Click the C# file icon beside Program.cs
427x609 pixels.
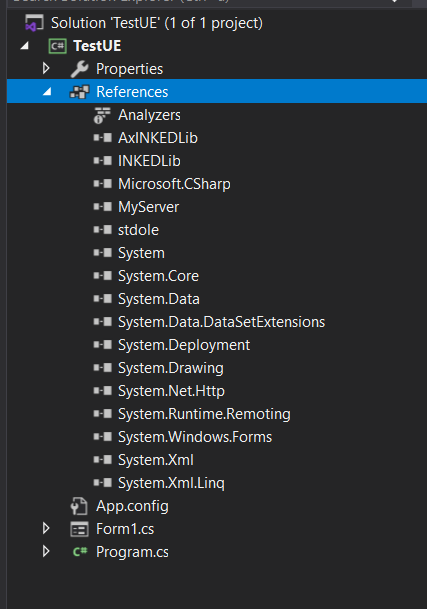pyautogui.click(x=80, y=552)
